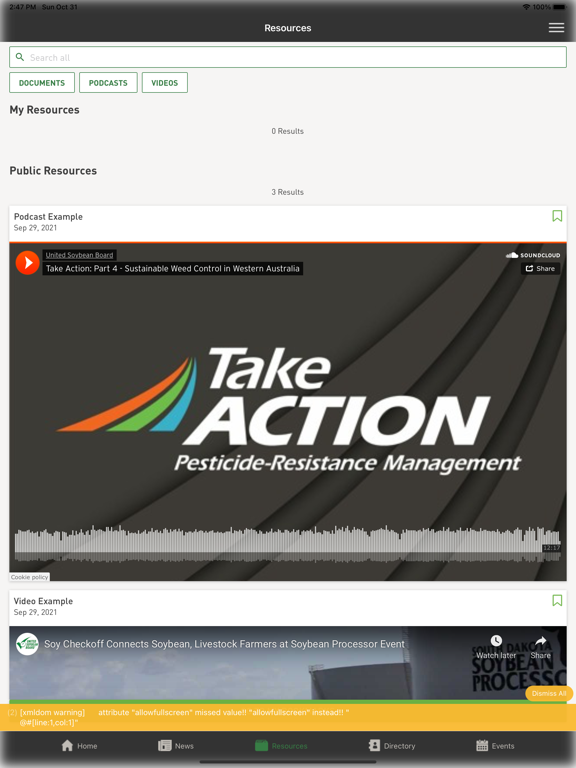Open the Events calendar tab
Viewport: 576px width, 768px height.
coord(495,745)
